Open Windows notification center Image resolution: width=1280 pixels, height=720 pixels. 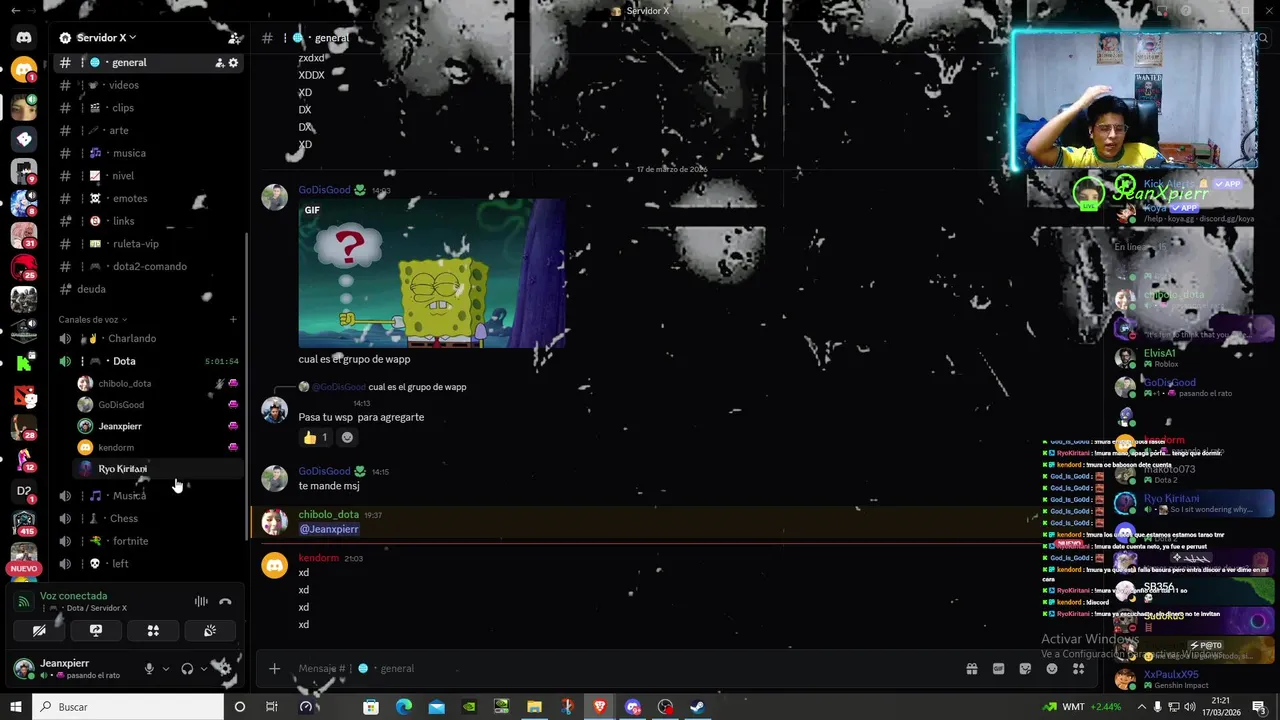[x=1259, y=707]
